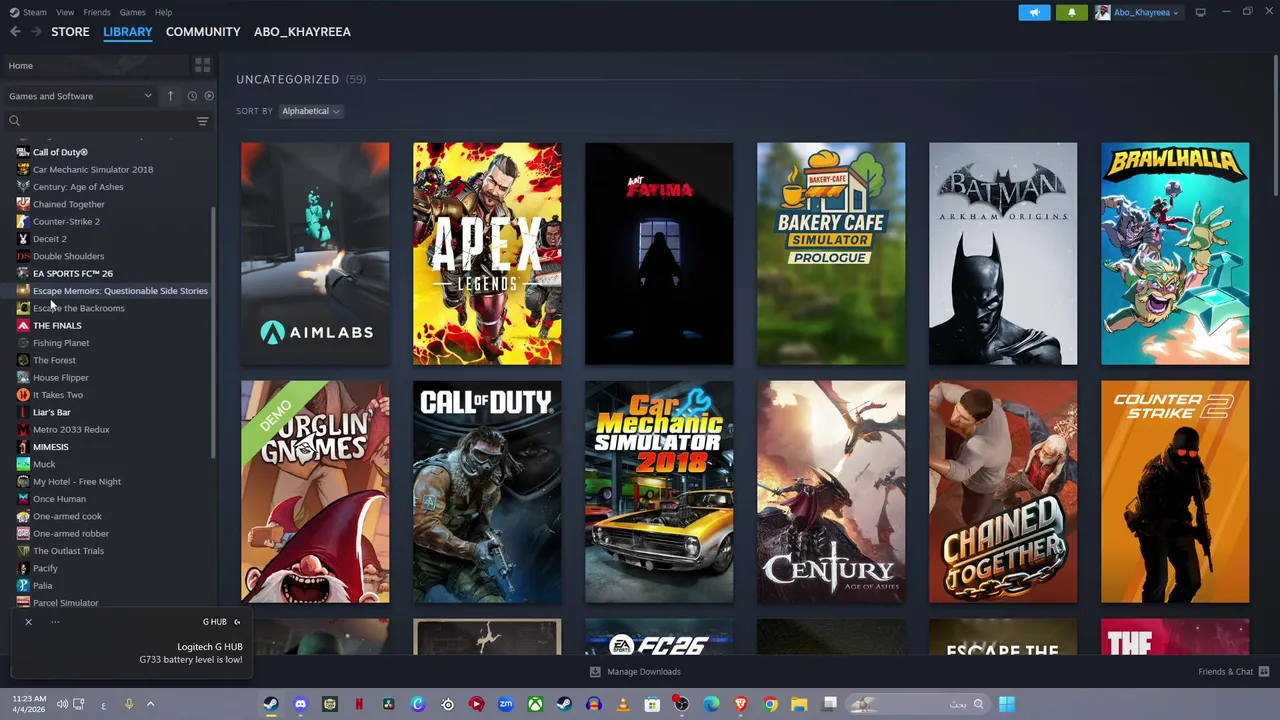
Task: Click the microphone tray icon
Action: (x=128, y=704)
